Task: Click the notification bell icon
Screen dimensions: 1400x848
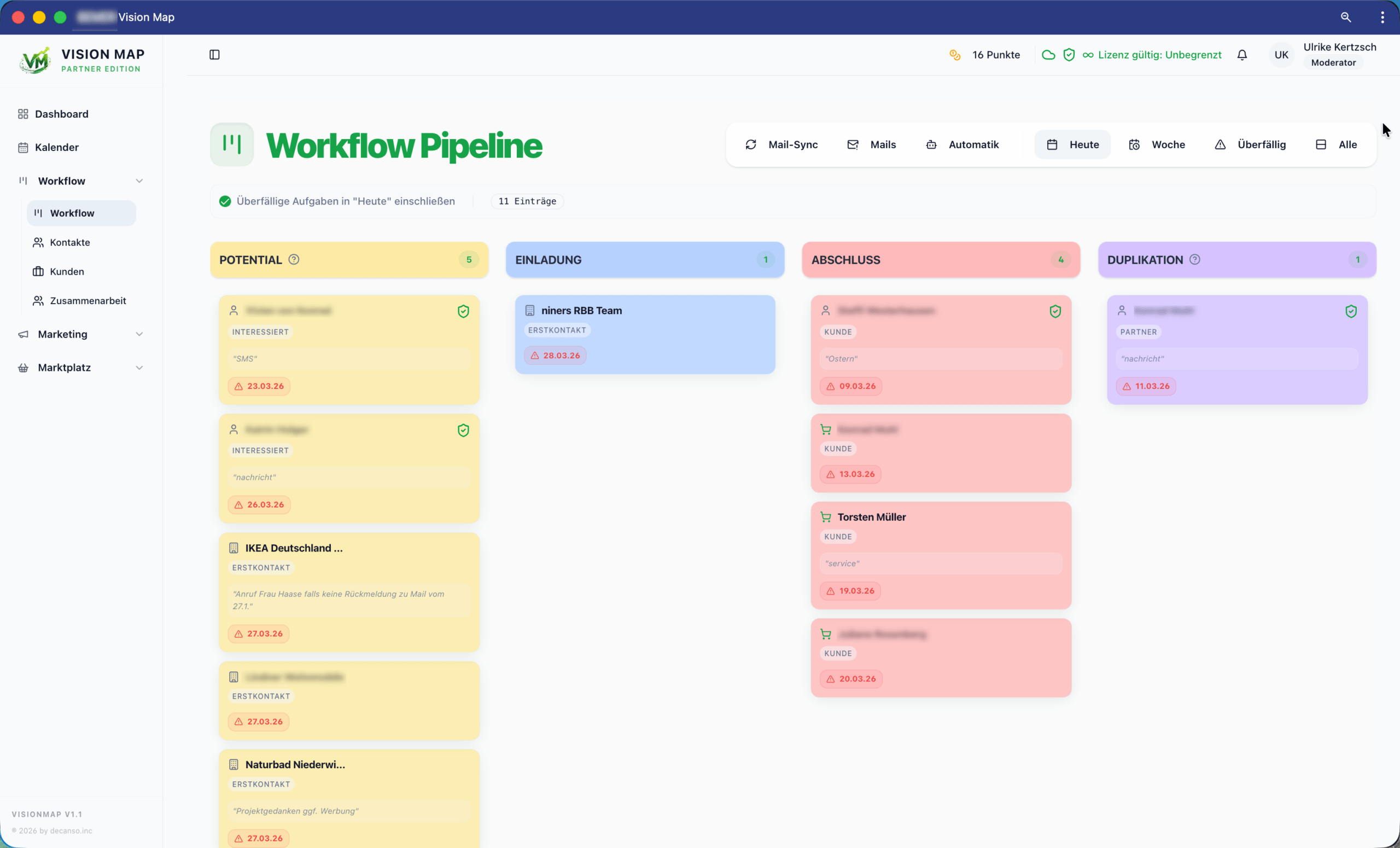Action: 1242,55
